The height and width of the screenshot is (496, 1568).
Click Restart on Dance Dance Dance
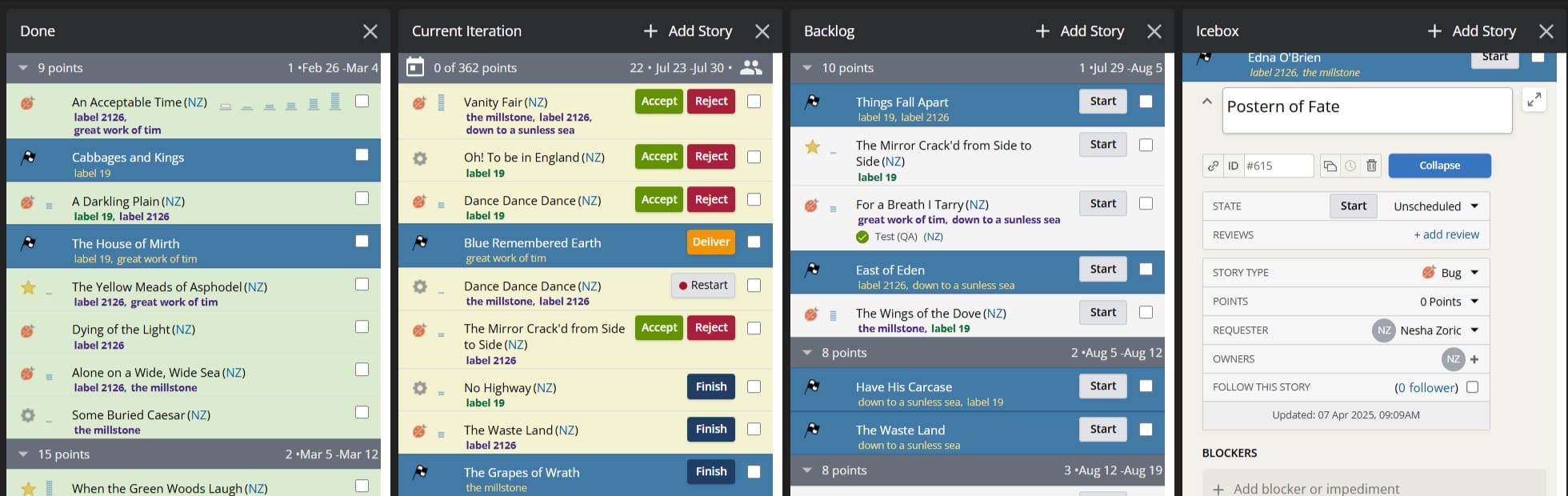tap(703, 286)
